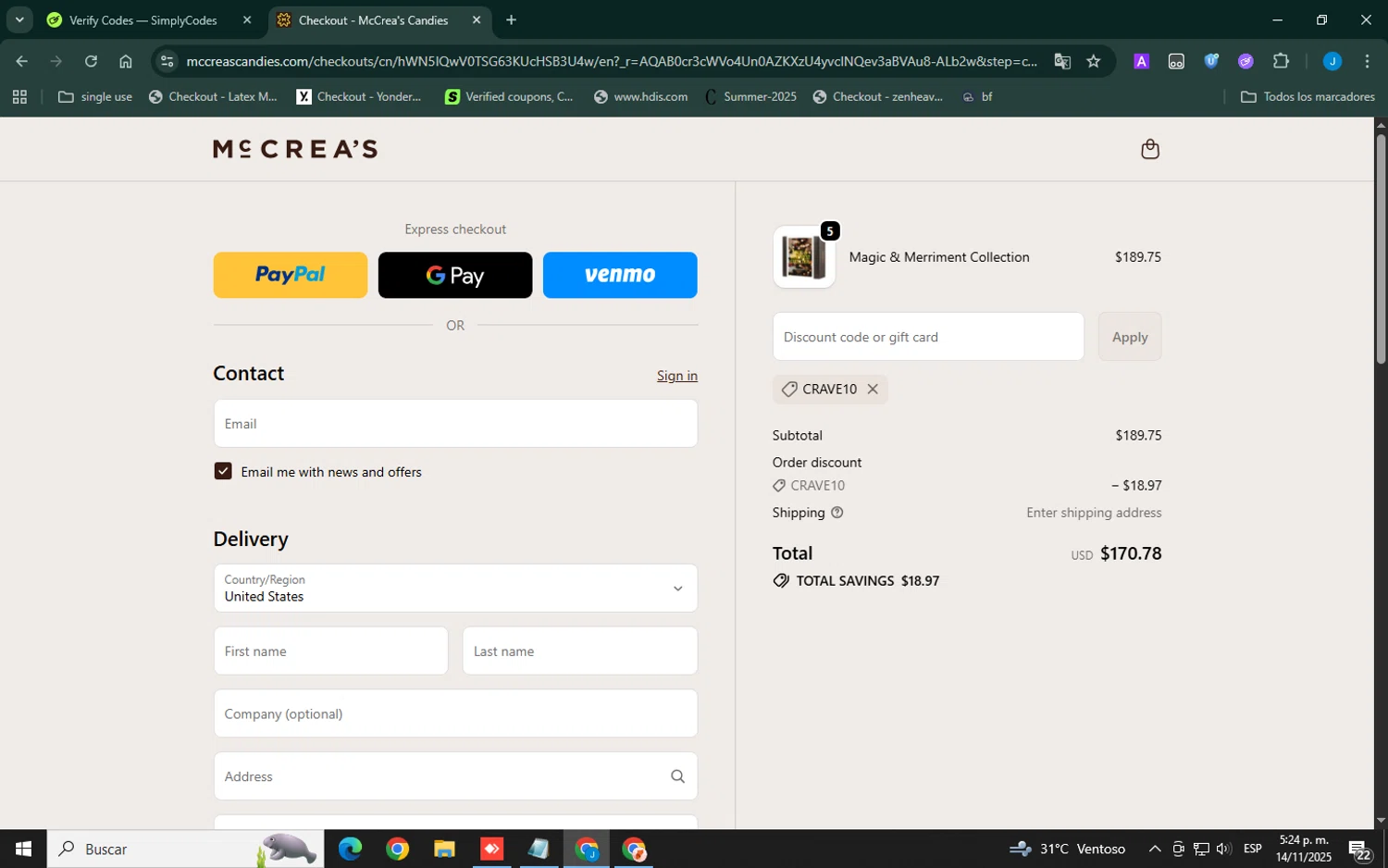Click the Total $170.78 amount
The height and width of the screenshot is (868, 1388).
pos(1131,553)
